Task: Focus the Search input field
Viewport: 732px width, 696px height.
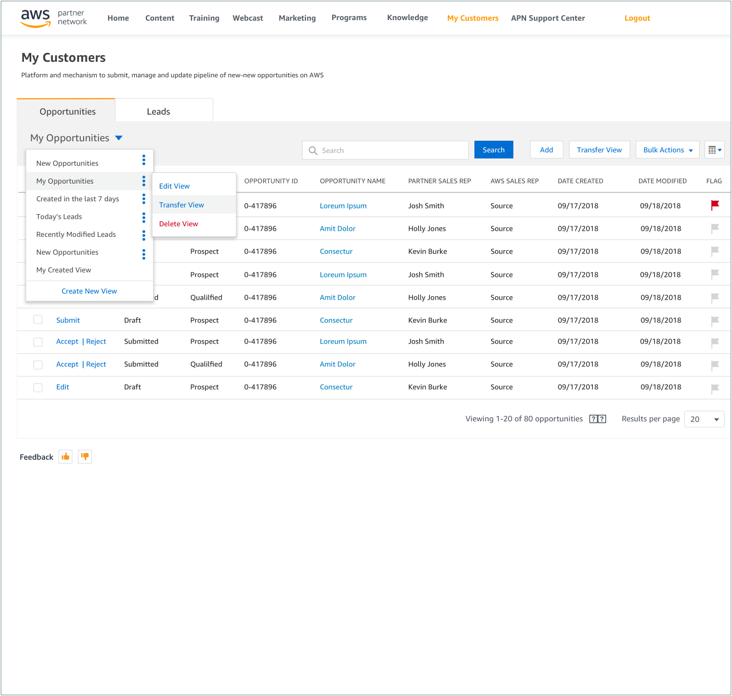Action: point(385,150)
